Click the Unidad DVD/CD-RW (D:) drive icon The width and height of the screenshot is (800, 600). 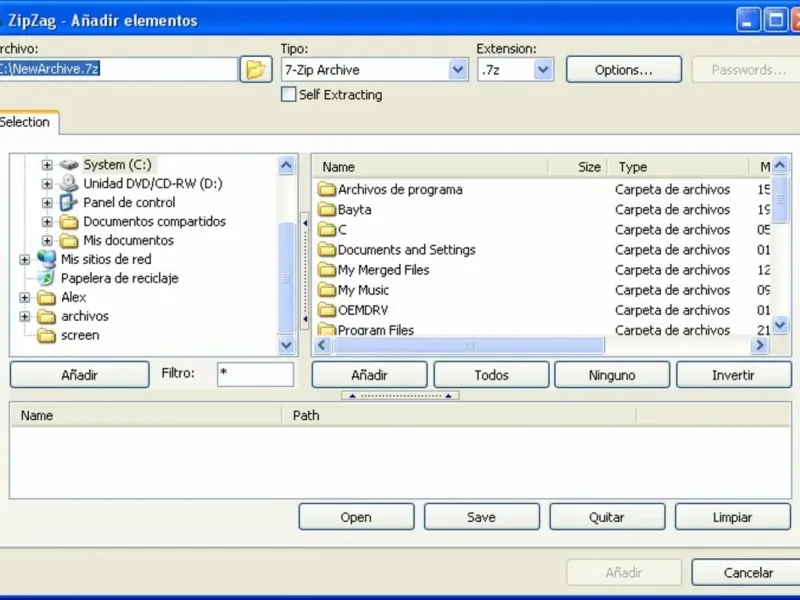(68, 184)
